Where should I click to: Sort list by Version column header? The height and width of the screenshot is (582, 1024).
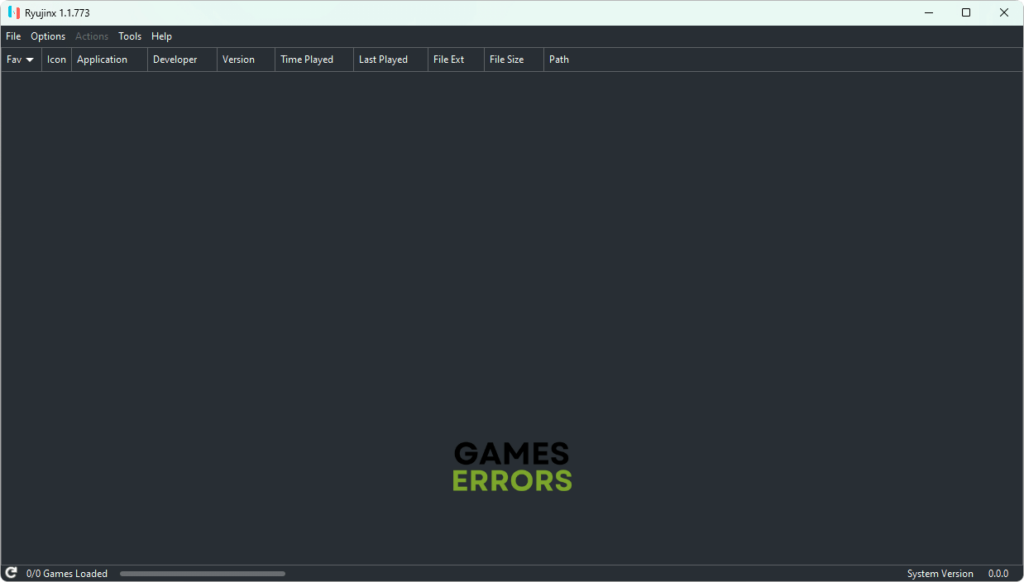[x=238, y=60]
